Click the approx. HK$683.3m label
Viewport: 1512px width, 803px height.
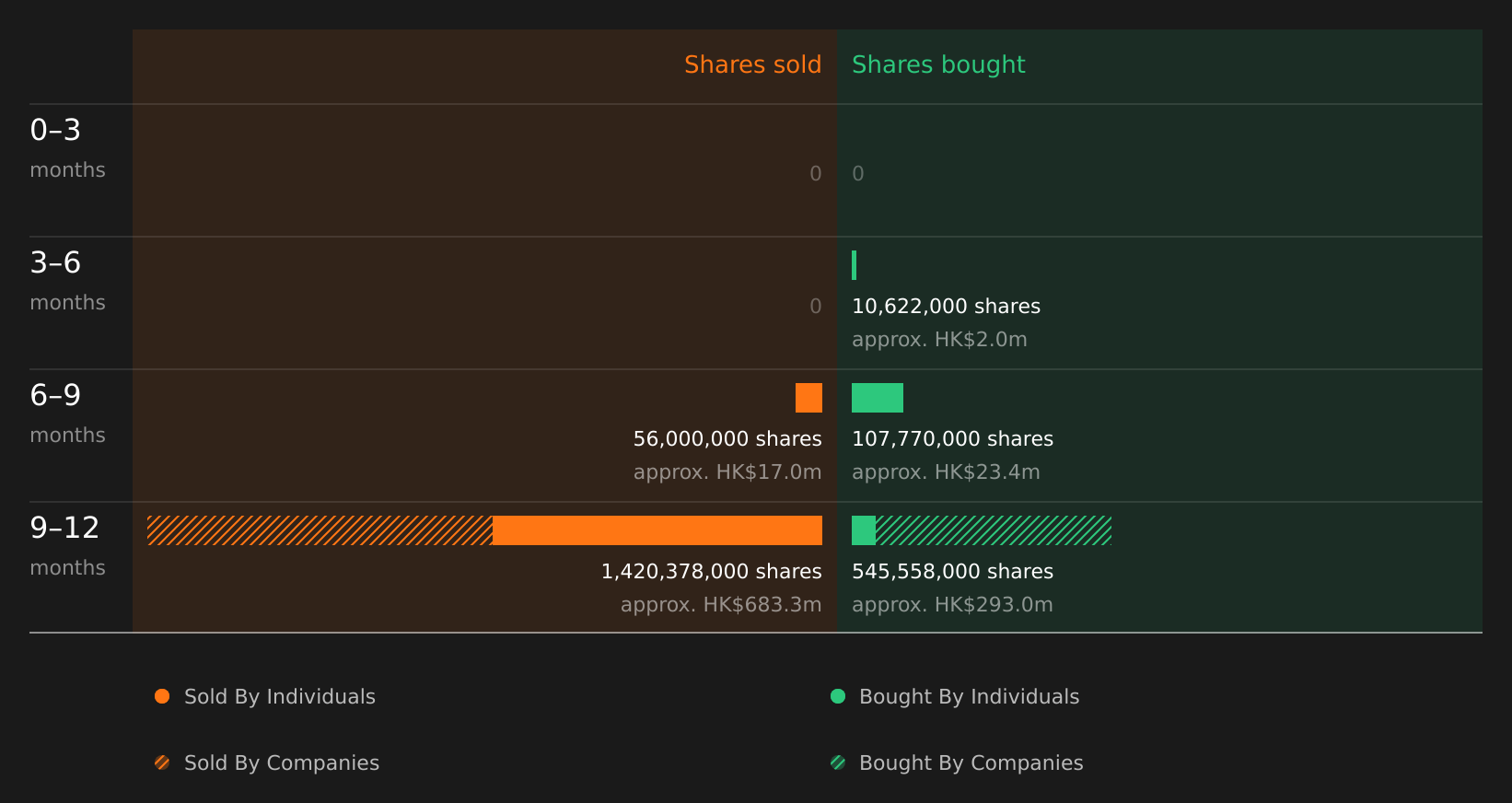pyautogui.click(x=721, y=605)
